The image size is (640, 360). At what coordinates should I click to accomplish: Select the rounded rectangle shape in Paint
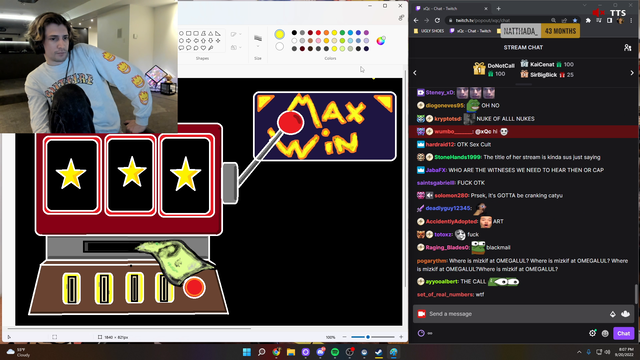(196, 33)
